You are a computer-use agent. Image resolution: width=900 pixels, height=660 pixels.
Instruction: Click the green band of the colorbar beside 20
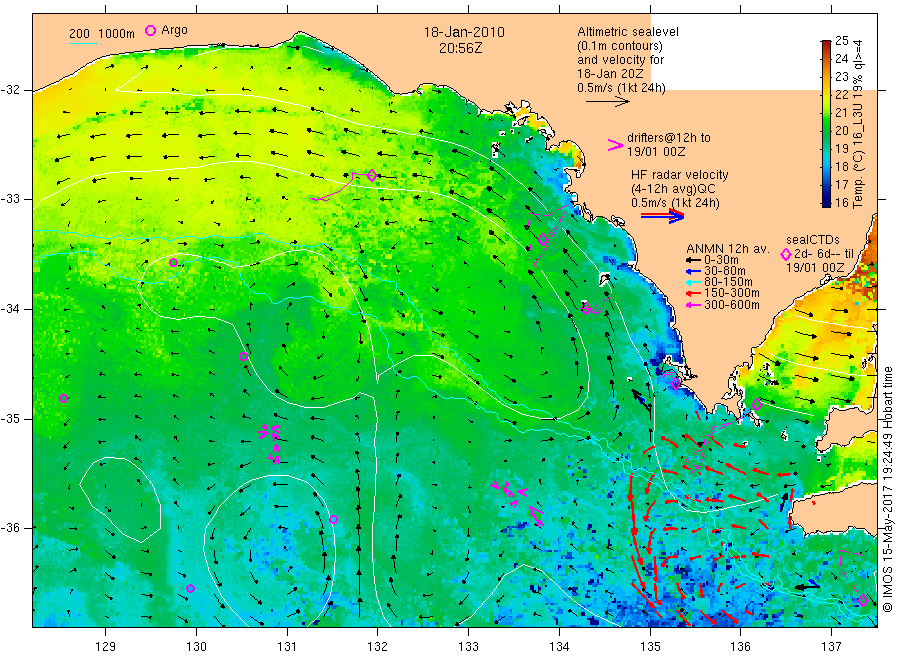click(826, 130)
